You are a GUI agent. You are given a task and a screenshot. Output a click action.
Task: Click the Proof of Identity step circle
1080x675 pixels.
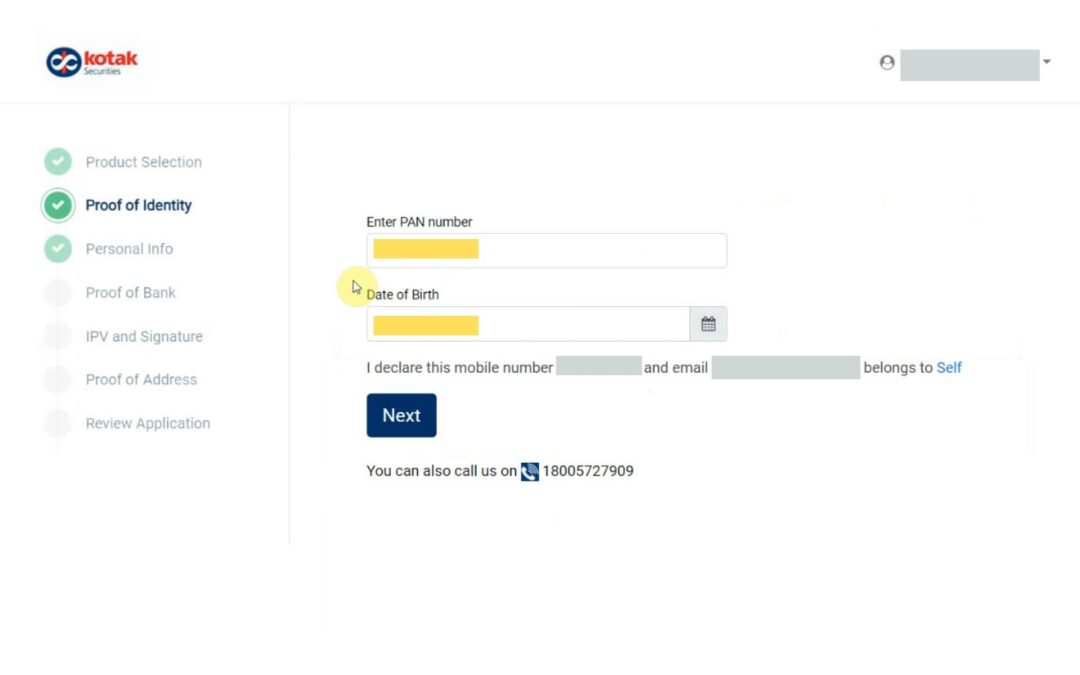click(58, 205)
